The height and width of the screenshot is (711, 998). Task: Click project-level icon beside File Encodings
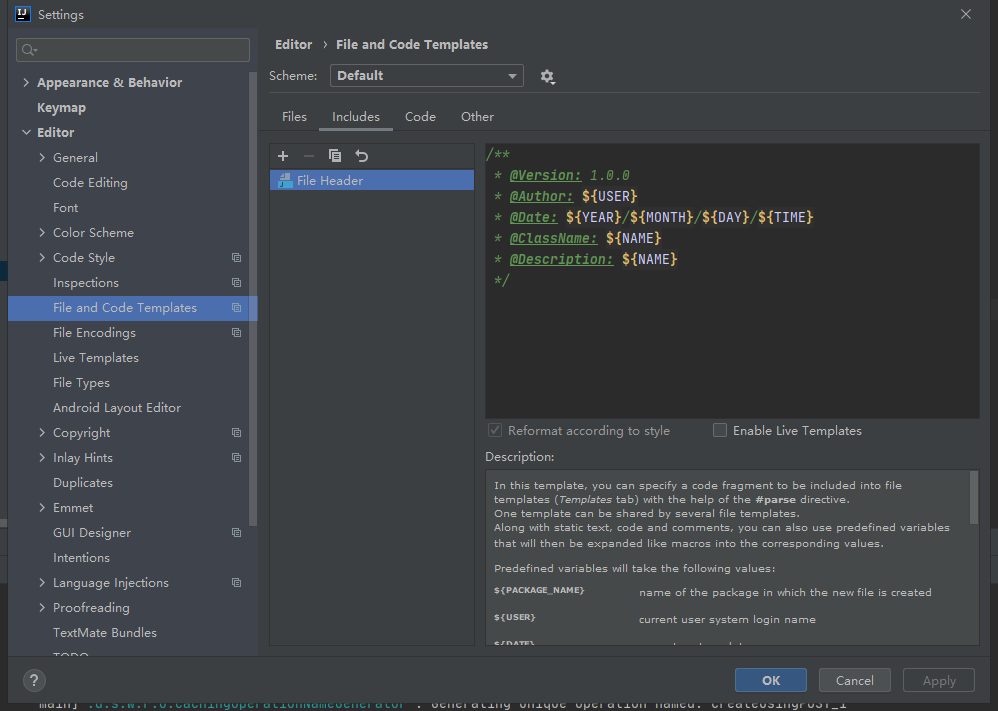click(x=236, y=333)
